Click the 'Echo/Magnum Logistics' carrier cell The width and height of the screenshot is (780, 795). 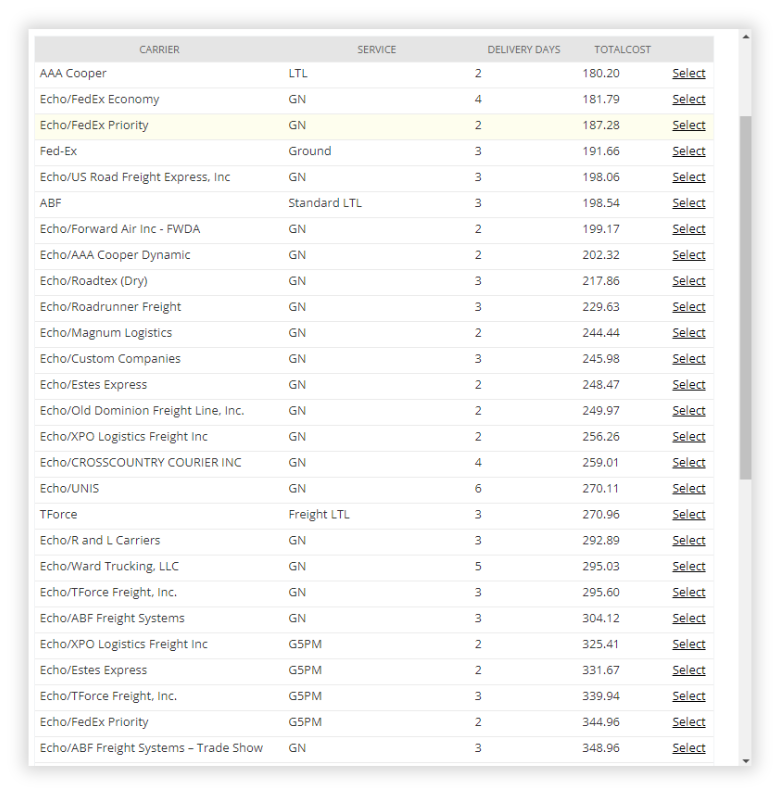point(106,333)
